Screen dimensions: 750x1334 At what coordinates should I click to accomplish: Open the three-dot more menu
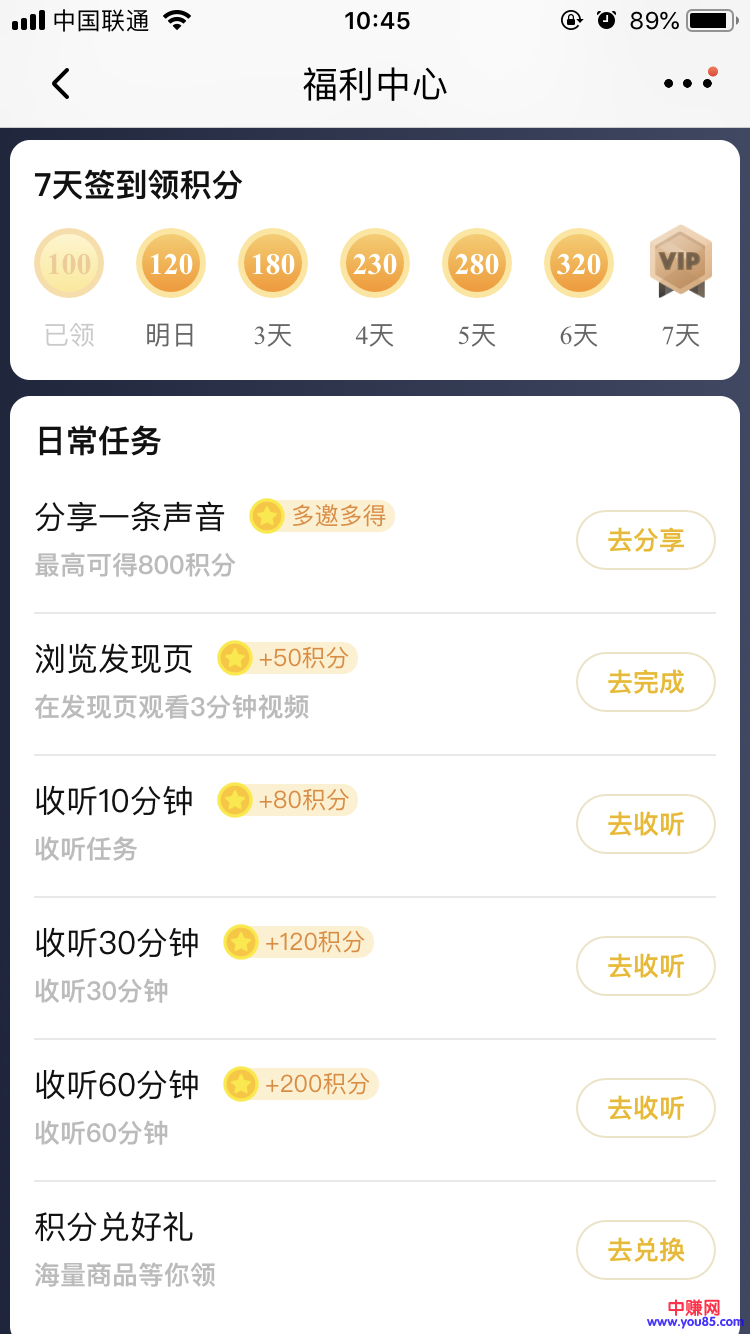688,84
